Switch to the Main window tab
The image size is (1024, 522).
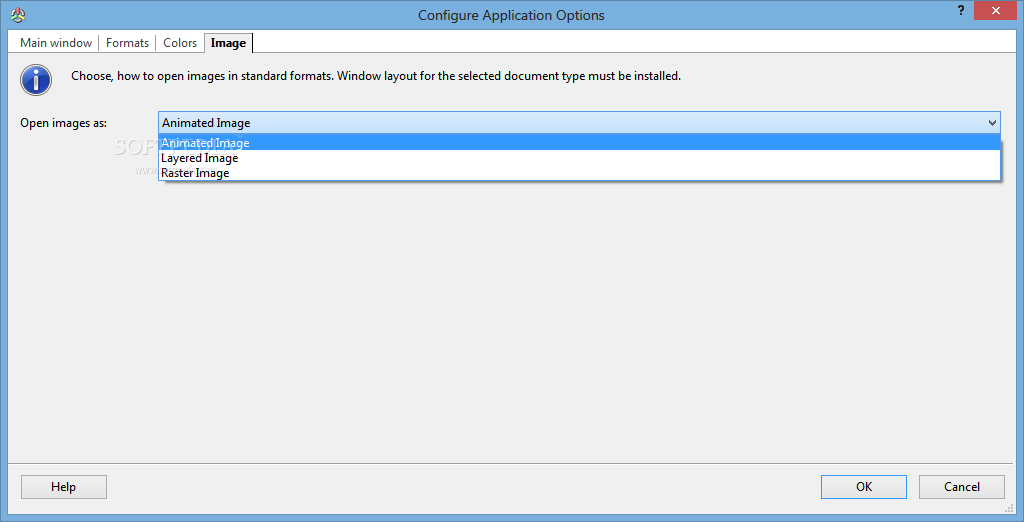tap(56, 42)
